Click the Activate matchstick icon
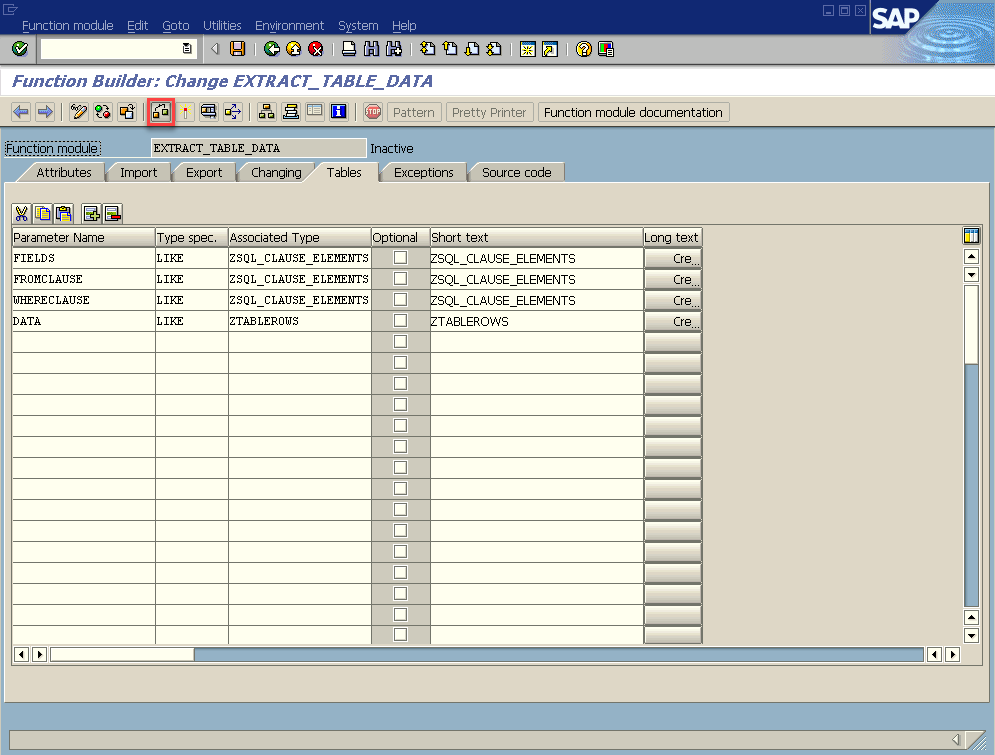 [185, 112]
